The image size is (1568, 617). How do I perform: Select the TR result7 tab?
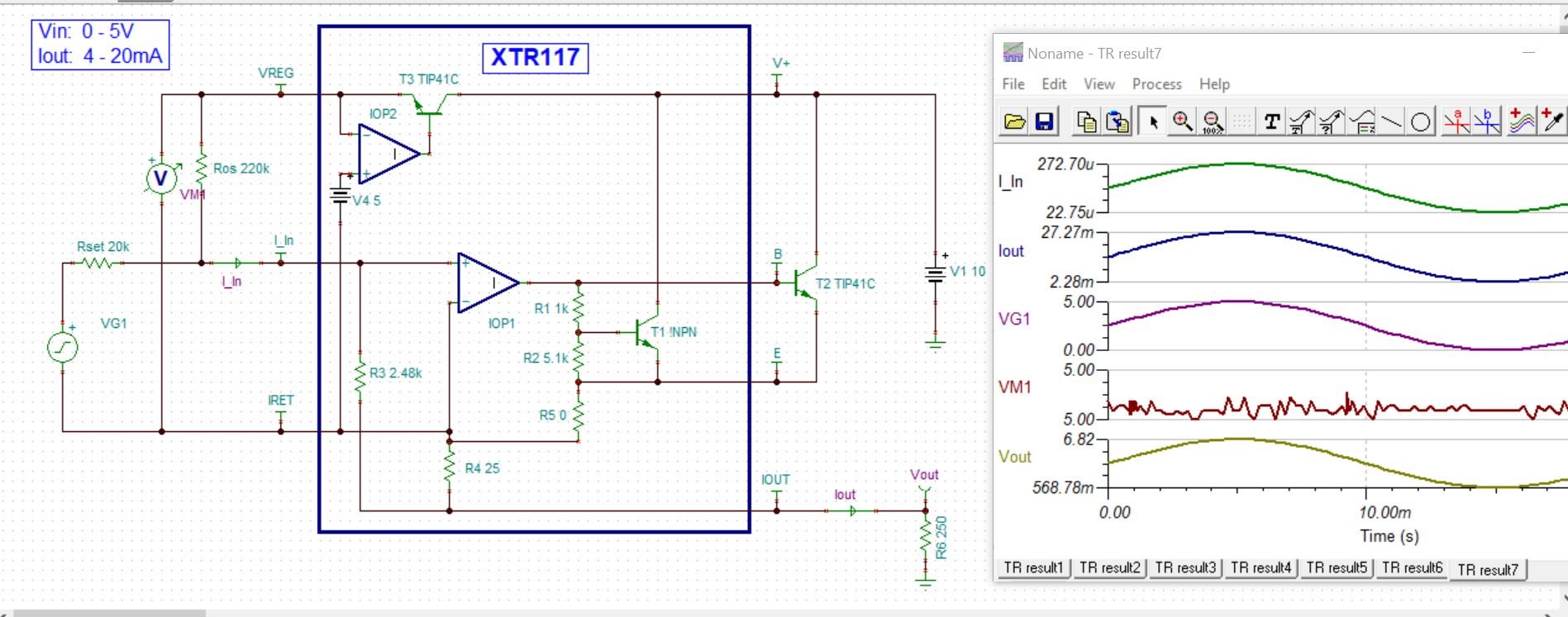pos(1488,569)
